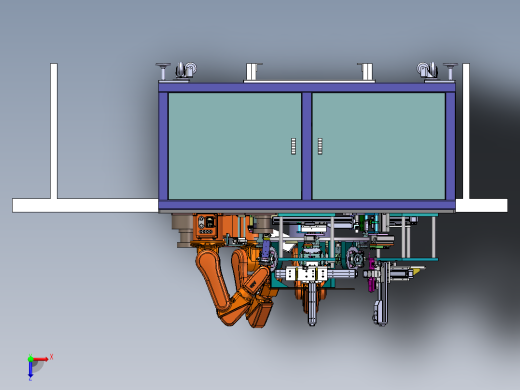Select the magenta component near the right actuator
The image size is (520, 390).
coord(371,276)
